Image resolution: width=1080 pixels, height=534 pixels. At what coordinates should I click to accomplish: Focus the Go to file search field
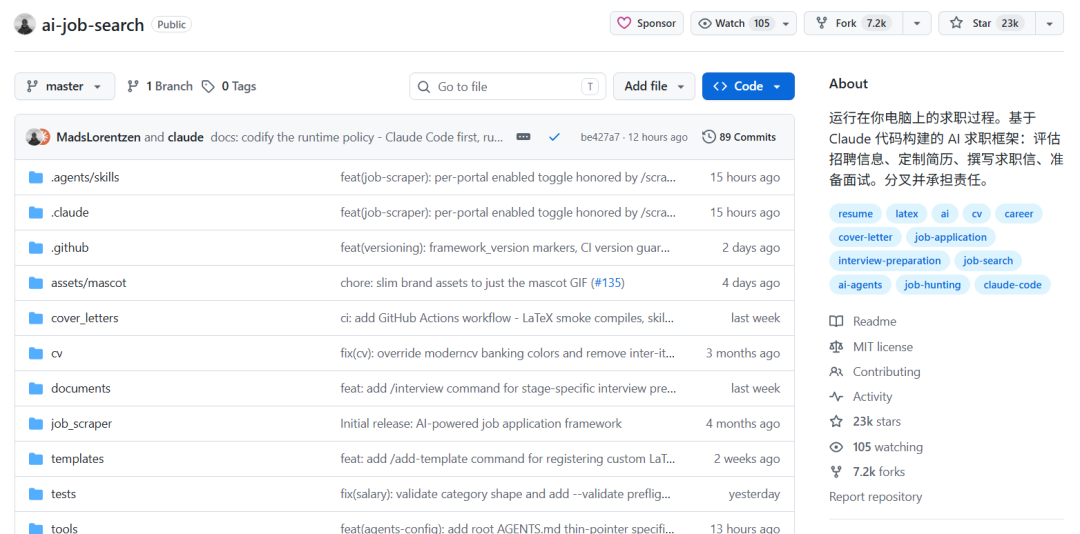(508, 86)
